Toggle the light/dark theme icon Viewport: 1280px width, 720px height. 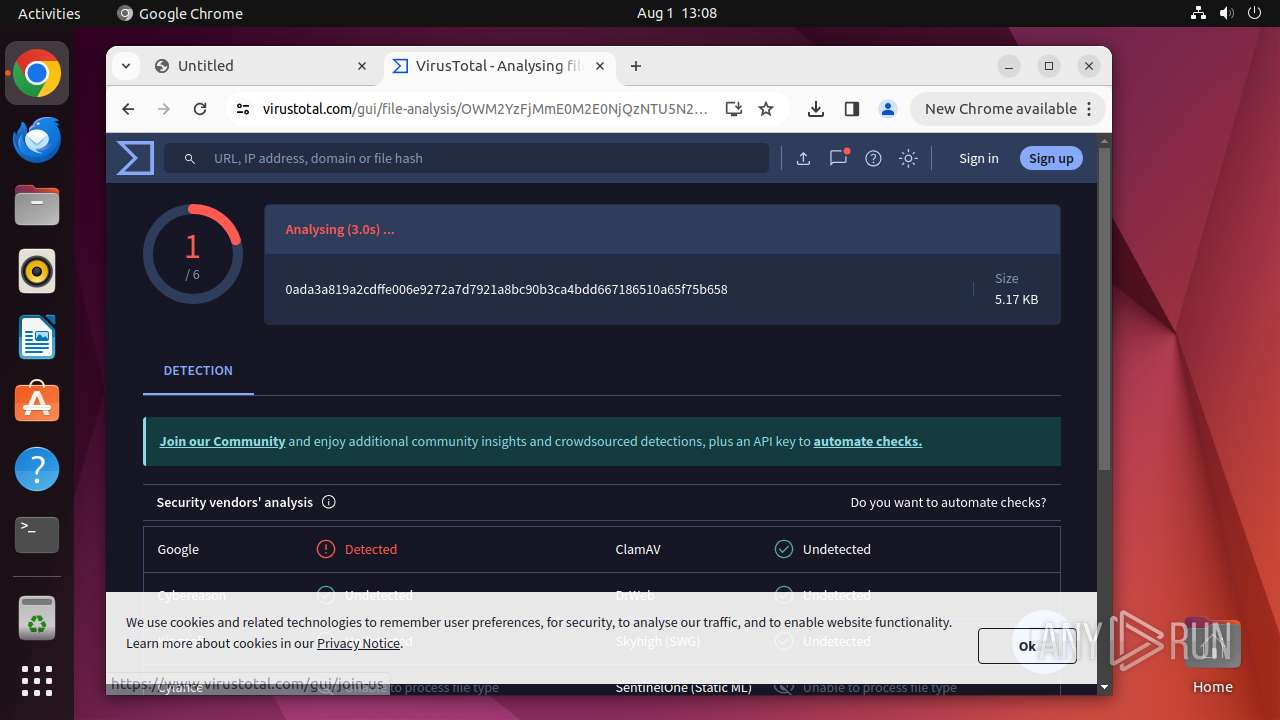click(908, 158)
